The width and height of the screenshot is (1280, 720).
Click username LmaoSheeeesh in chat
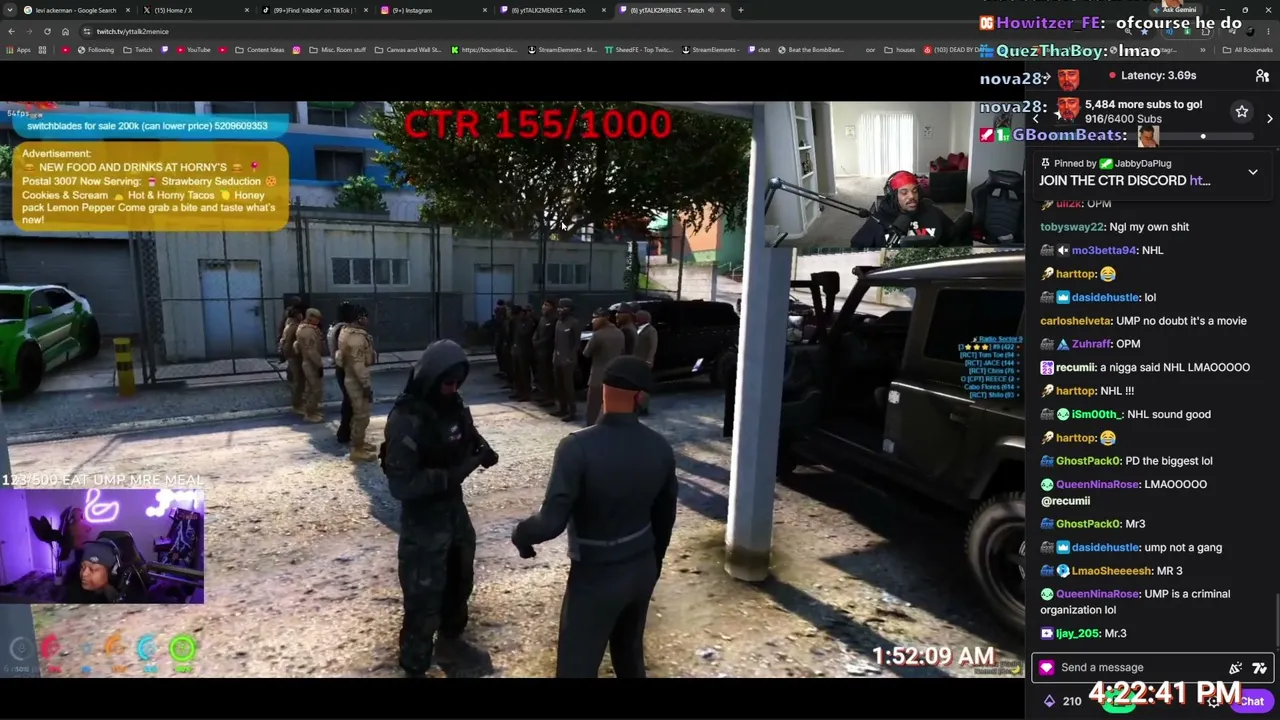[x=1111, y=571]
